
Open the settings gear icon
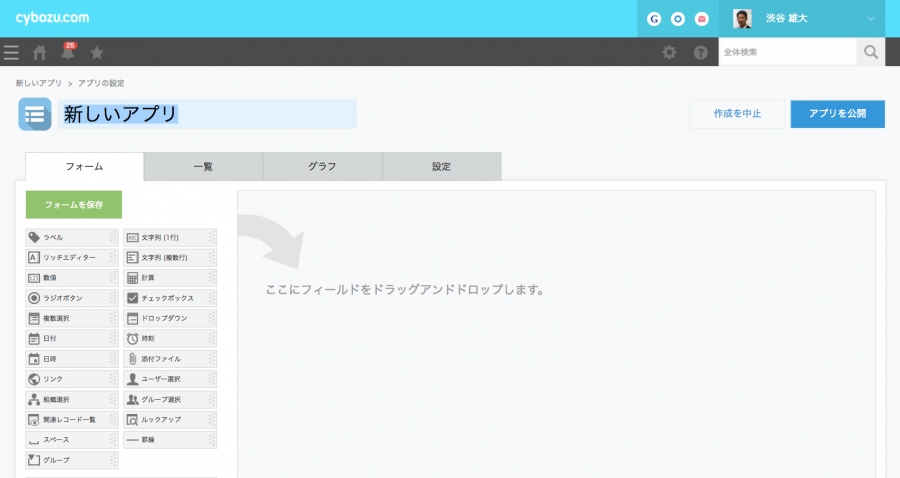670,53
